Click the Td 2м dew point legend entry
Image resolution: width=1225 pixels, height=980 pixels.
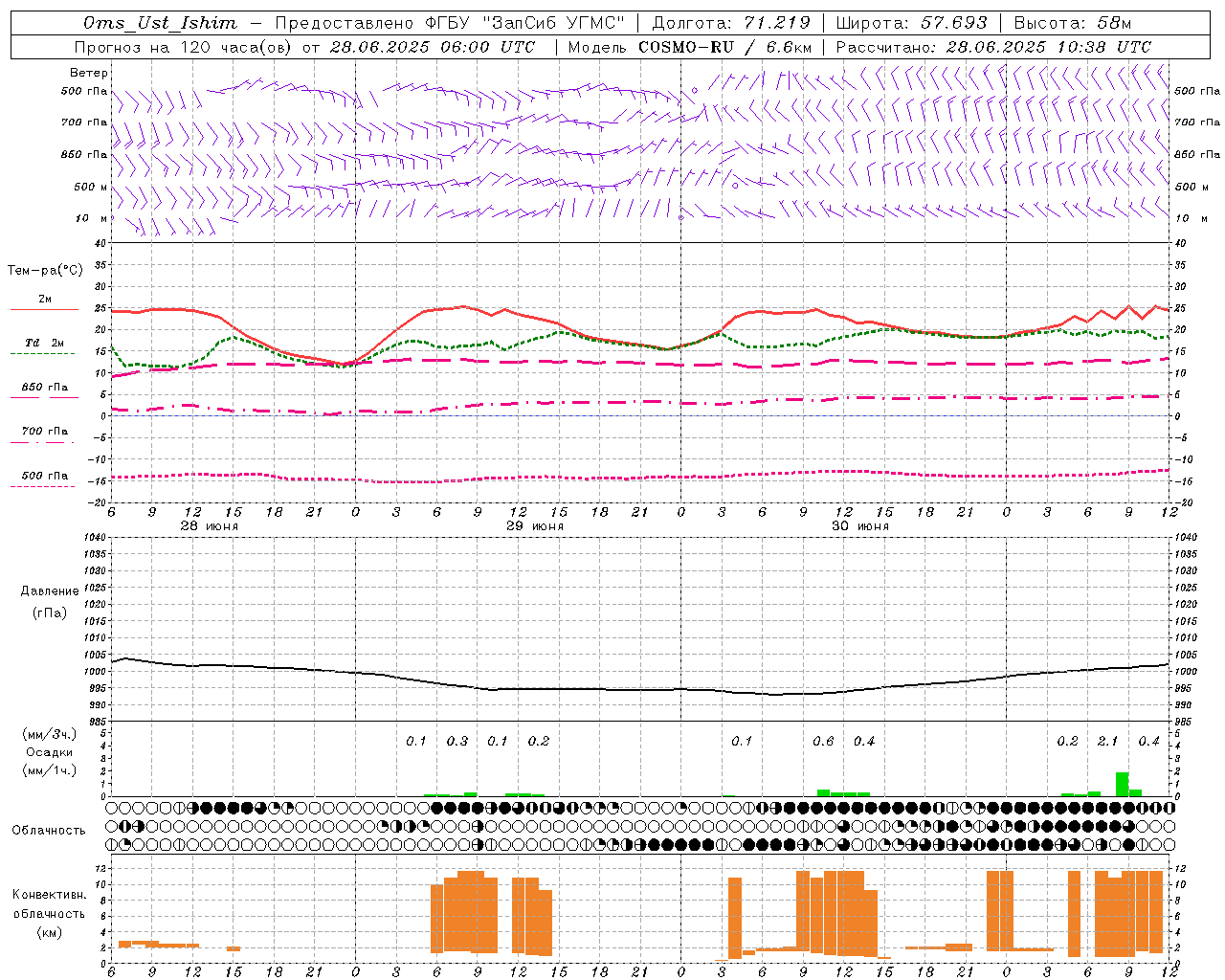click(44, 343)
